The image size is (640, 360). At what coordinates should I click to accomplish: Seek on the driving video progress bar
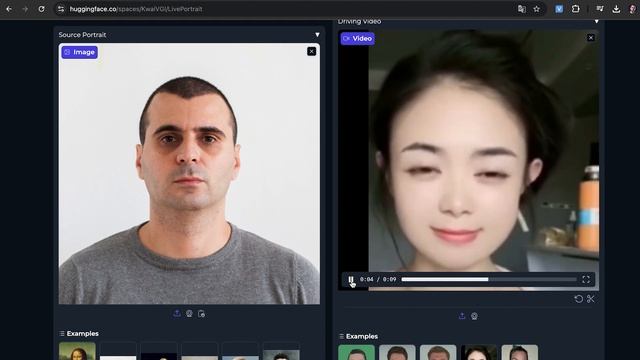tap(489, 280)
